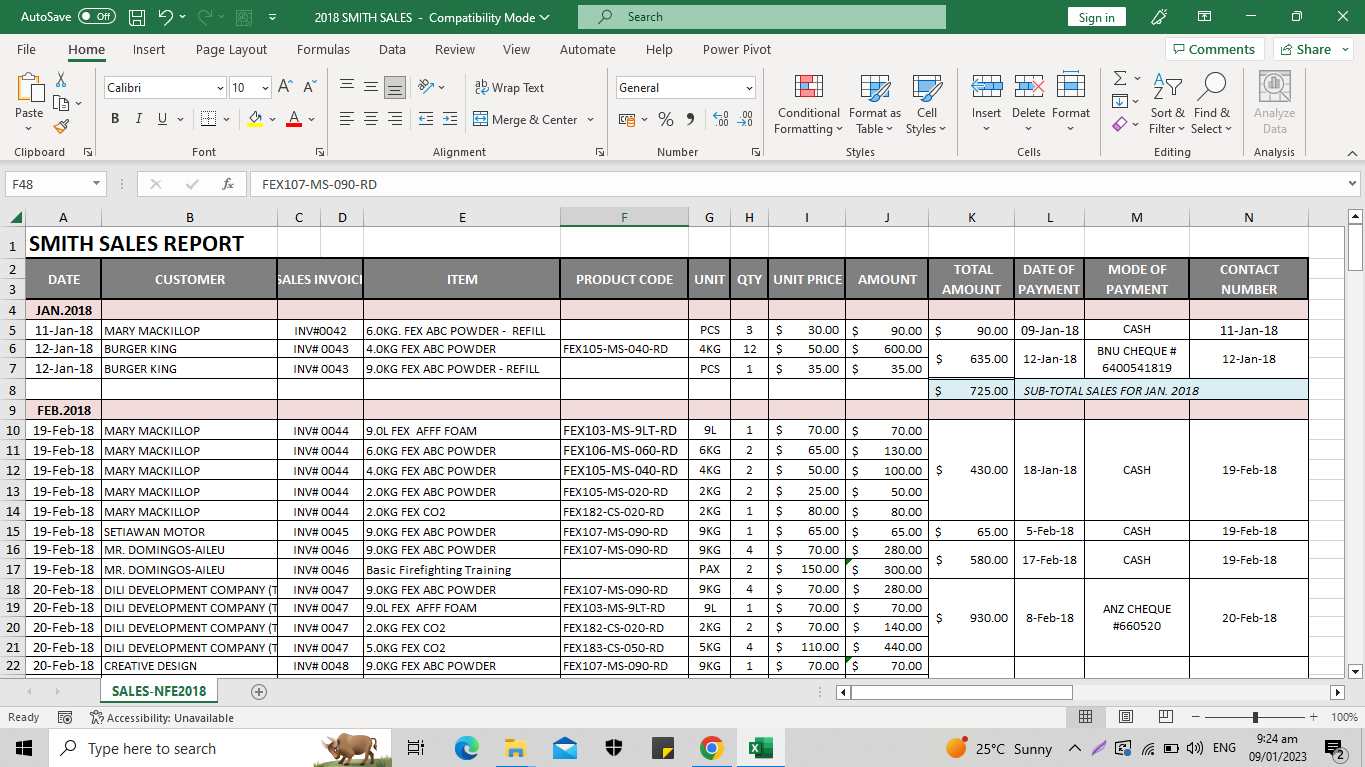Open the File menu

(x=26, y=49)
